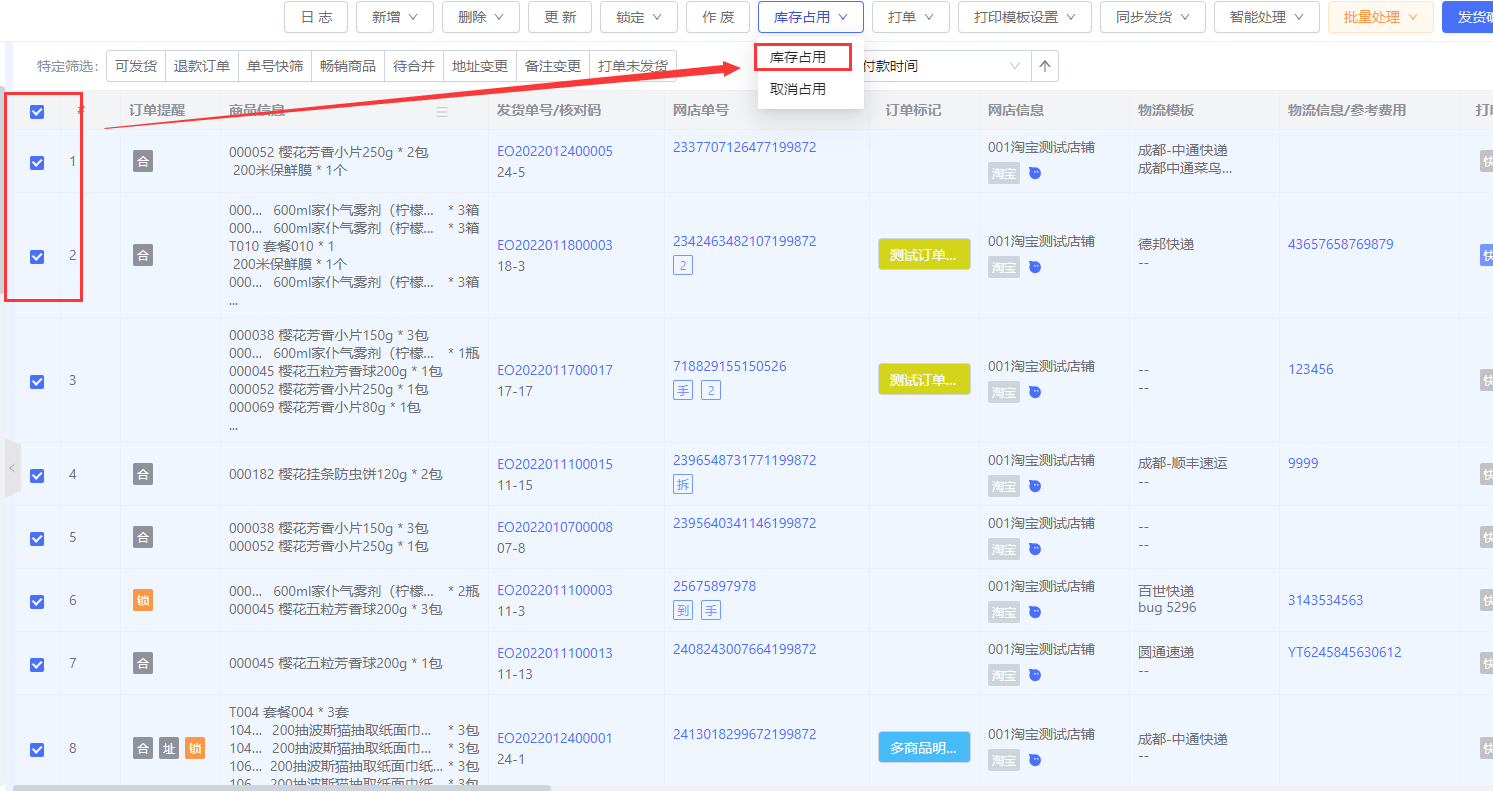Click the blue Wangwang chat icon in row 4
The height and width of the screenshot is (791, 1493).
(1035, 486)
